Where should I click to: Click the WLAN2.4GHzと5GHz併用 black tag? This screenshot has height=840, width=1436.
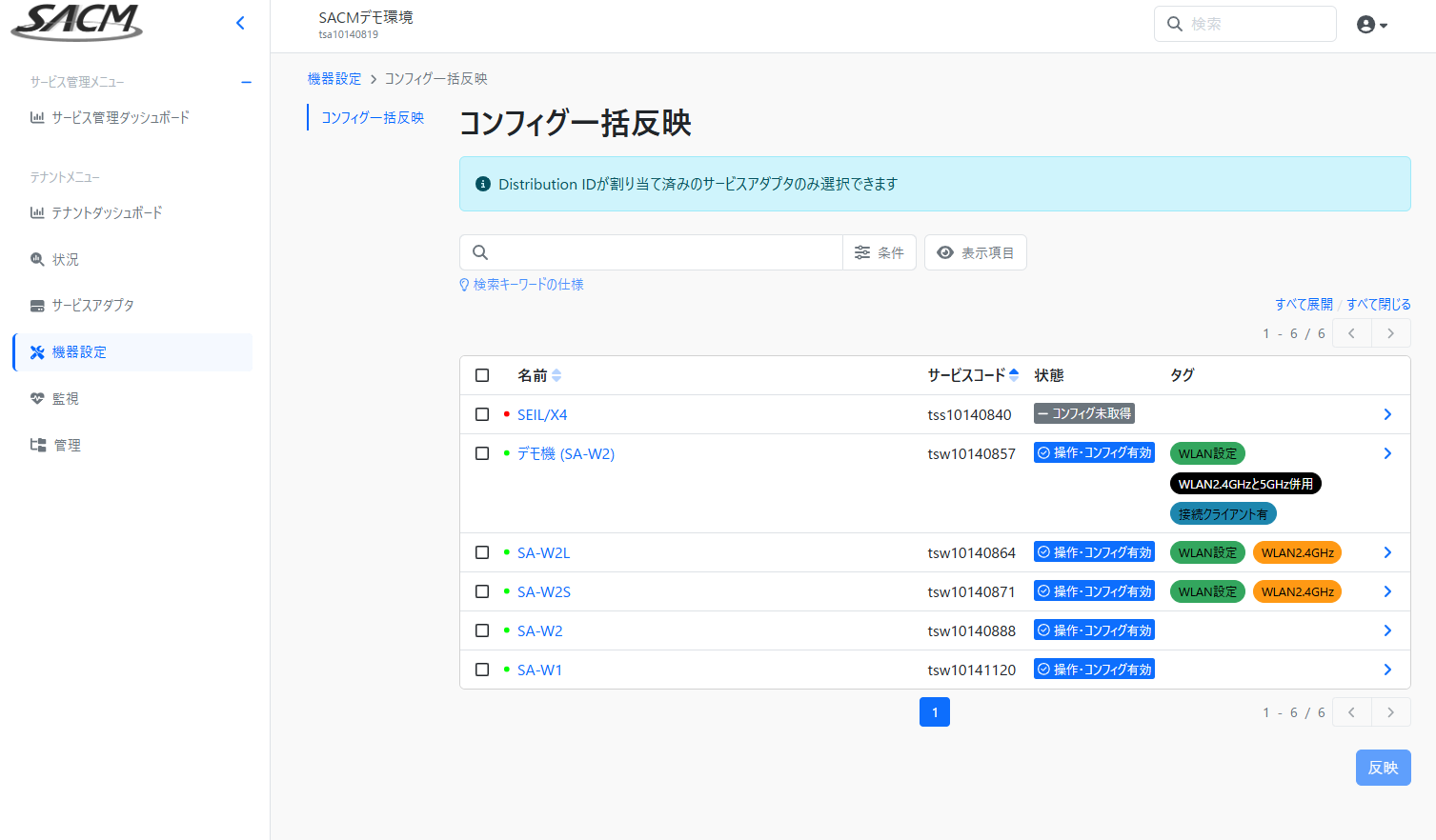tap(1245, 484)
